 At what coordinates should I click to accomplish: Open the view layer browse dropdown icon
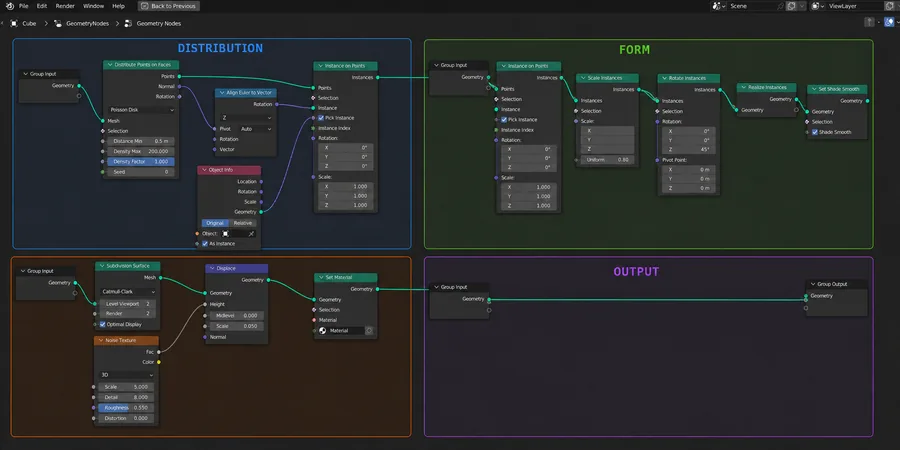[817, 6]
